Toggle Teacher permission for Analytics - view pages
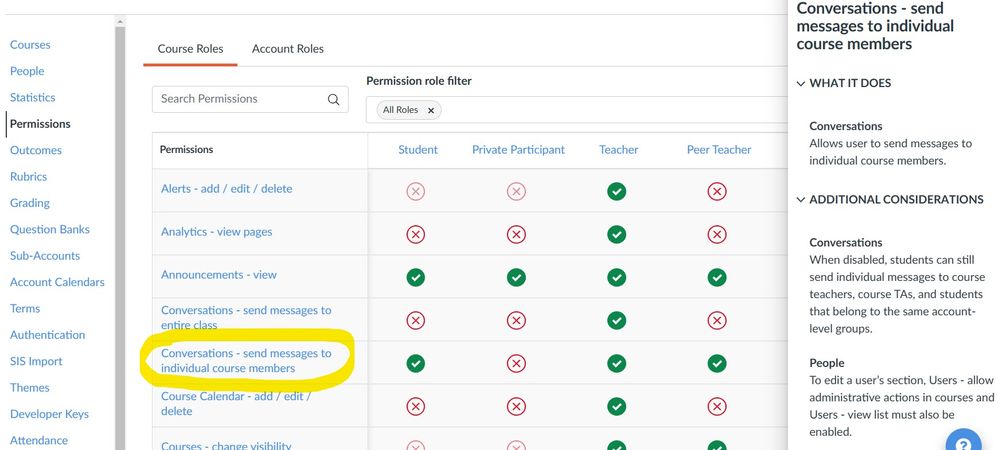The height and width of the screenshot is (450, 999). click(617, 234)
